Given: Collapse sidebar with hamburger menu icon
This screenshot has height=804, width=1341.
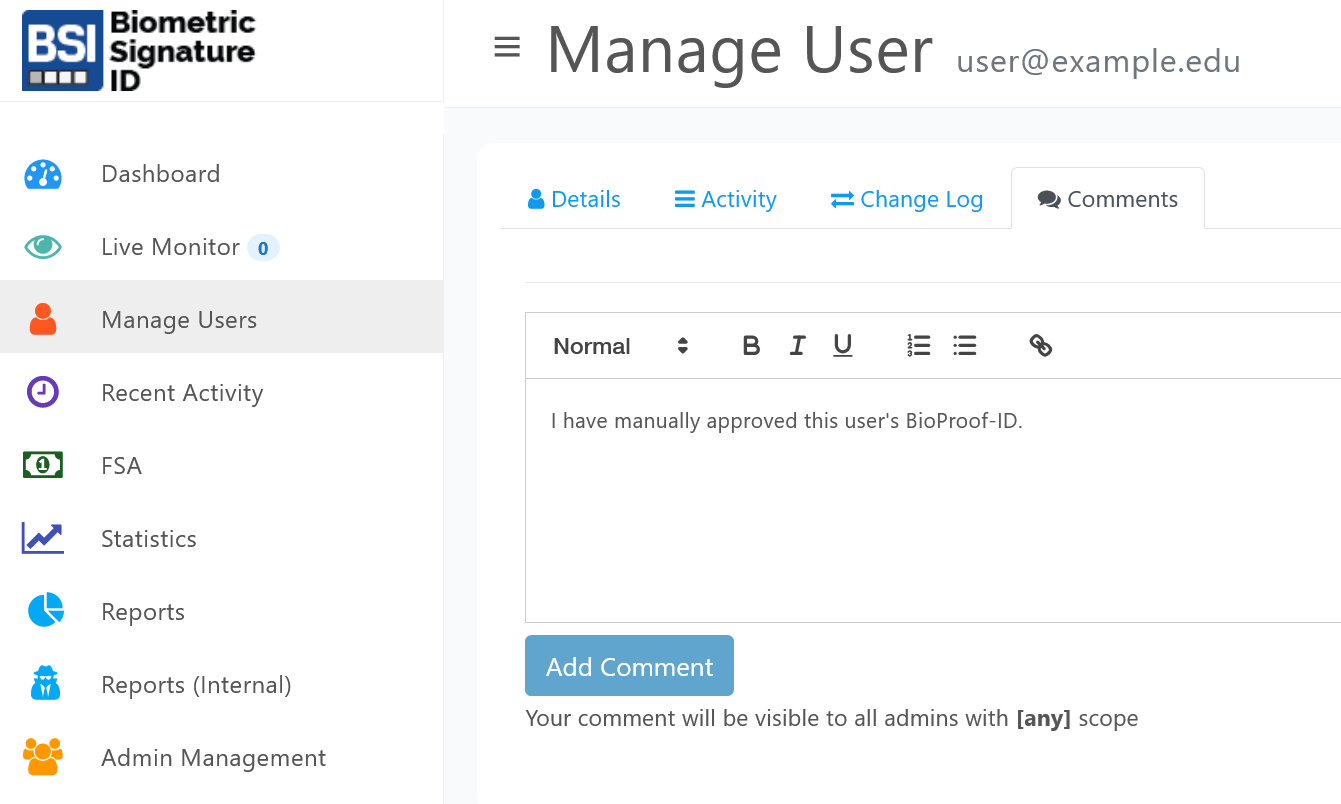Looking at the screenshot, I should (x=507, y=48).
